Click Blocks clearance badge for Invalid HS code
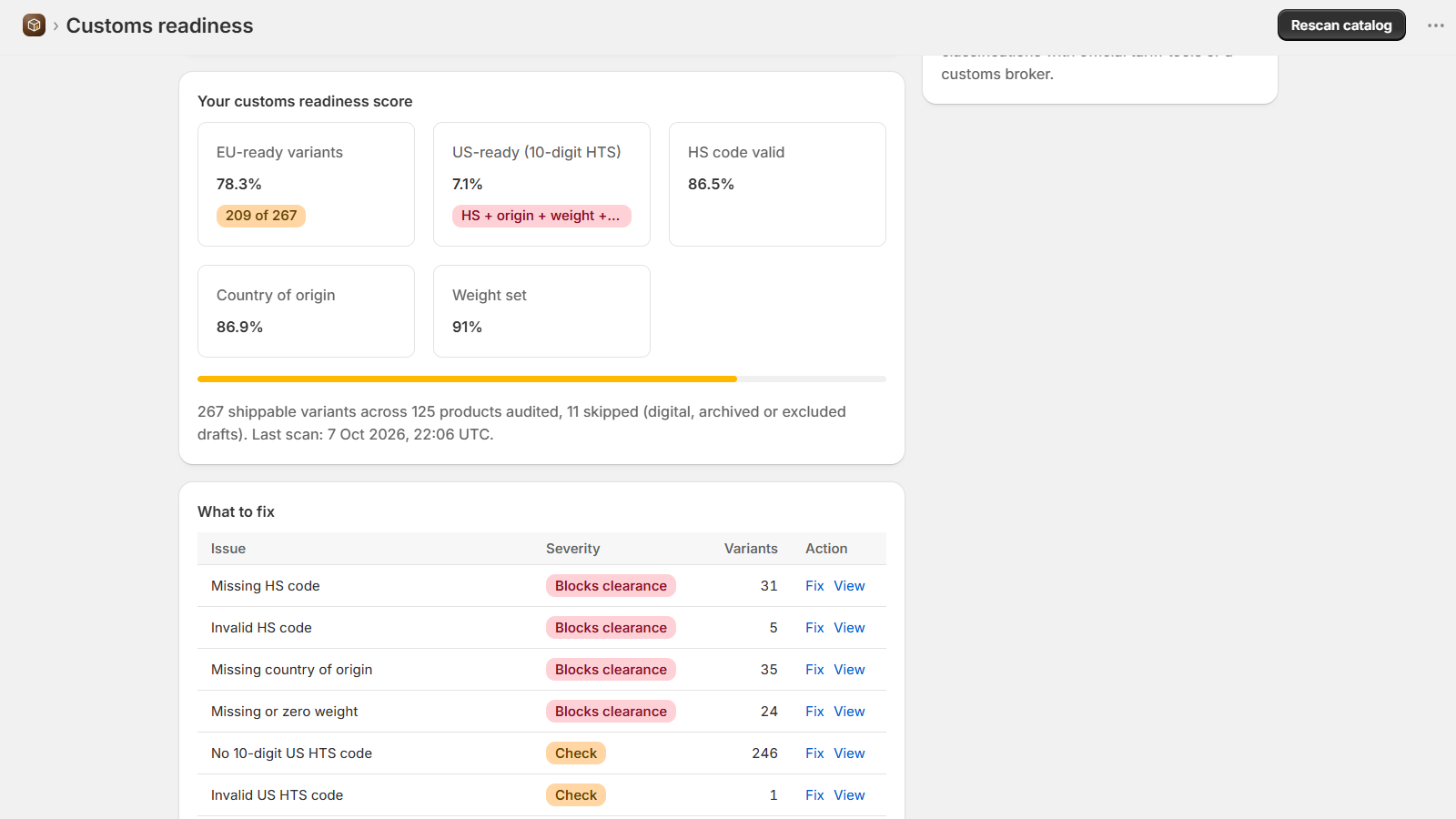The image size is (1456, 819). 611,628
